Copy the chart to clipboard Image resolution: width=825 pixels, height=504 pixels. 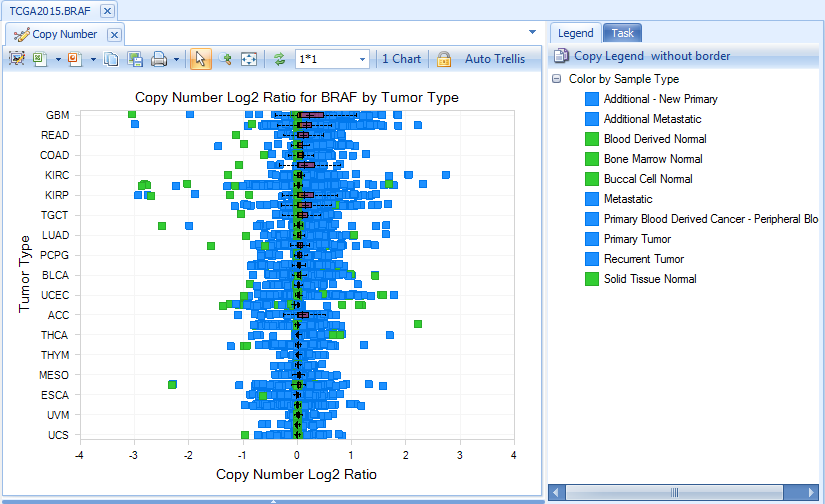point(111,59)
